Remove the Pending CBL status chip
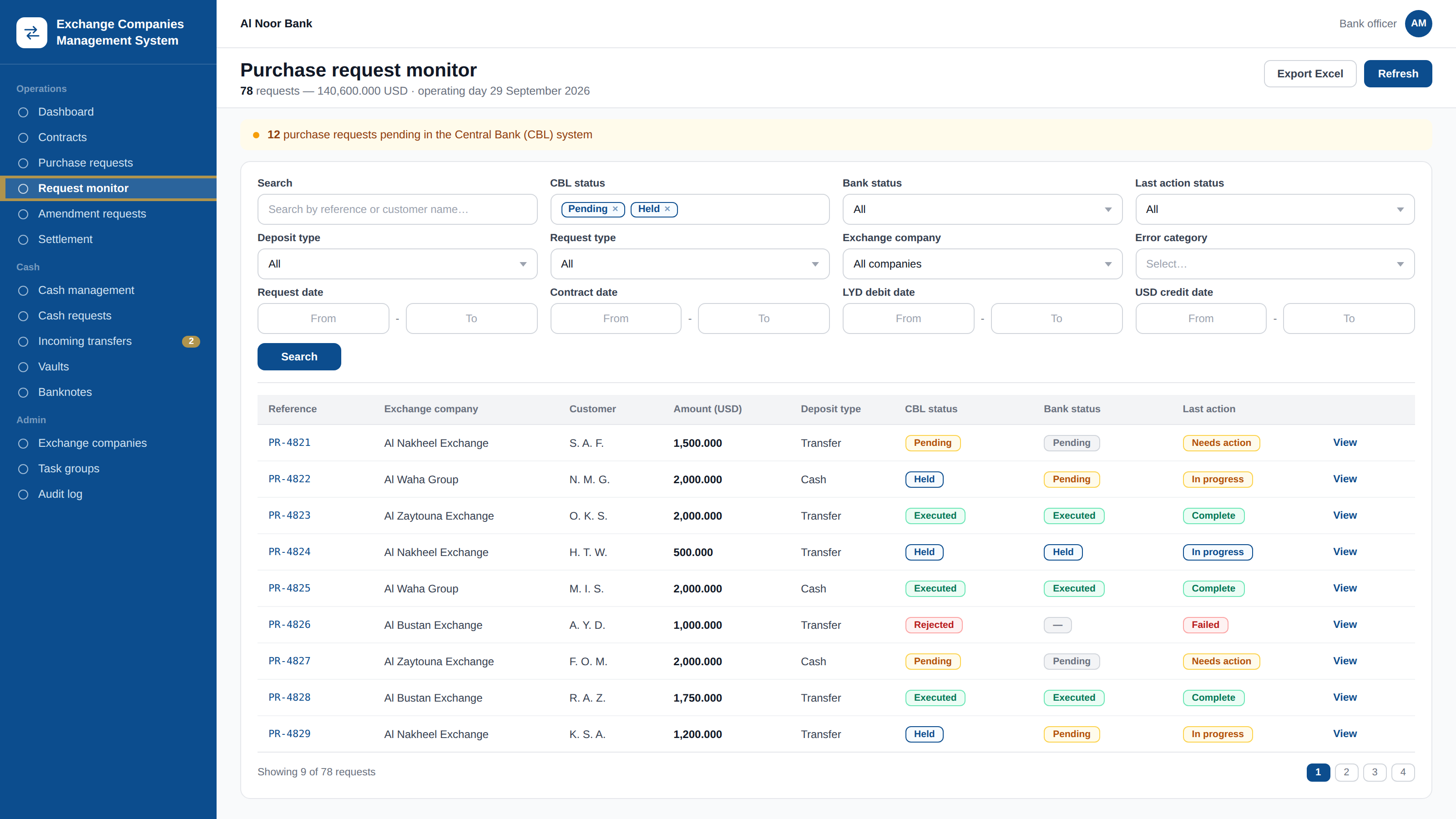The height and width of the screenshot is (819, 1456). point(615,209)
